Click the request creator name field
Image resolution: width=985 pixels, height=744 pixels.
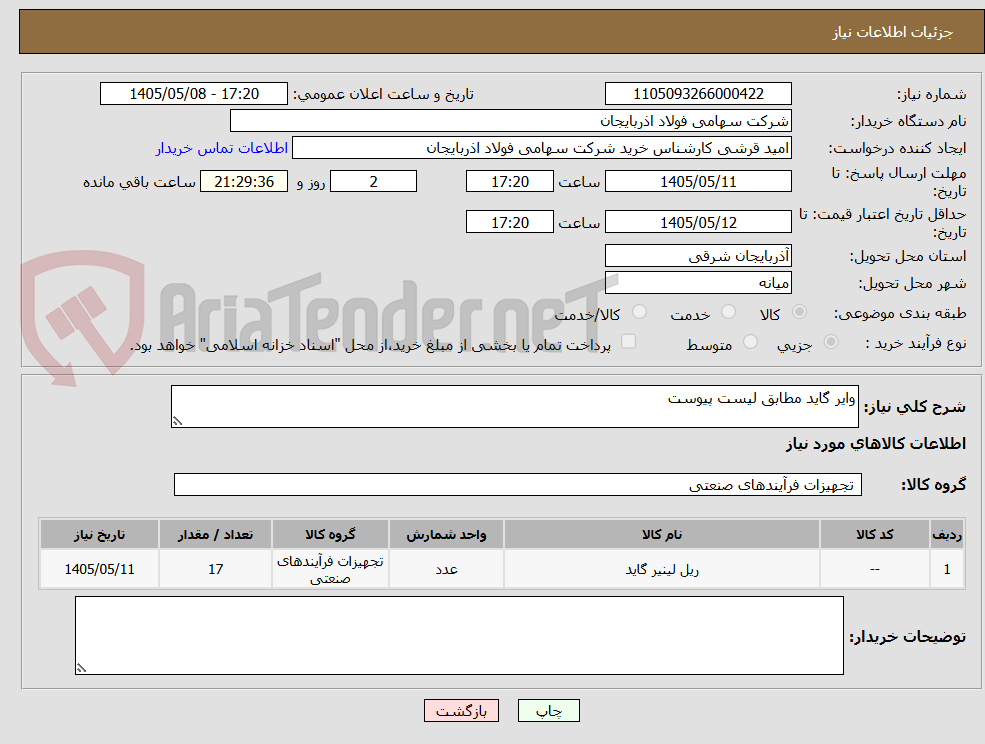pos(541,148)
